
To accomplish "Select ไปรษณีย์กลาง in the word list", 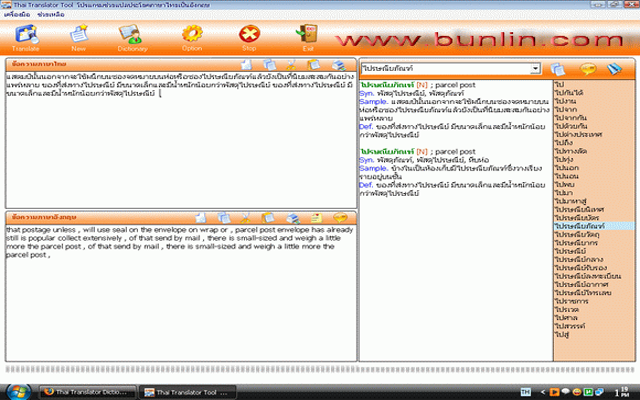I will tap(579, 259).
